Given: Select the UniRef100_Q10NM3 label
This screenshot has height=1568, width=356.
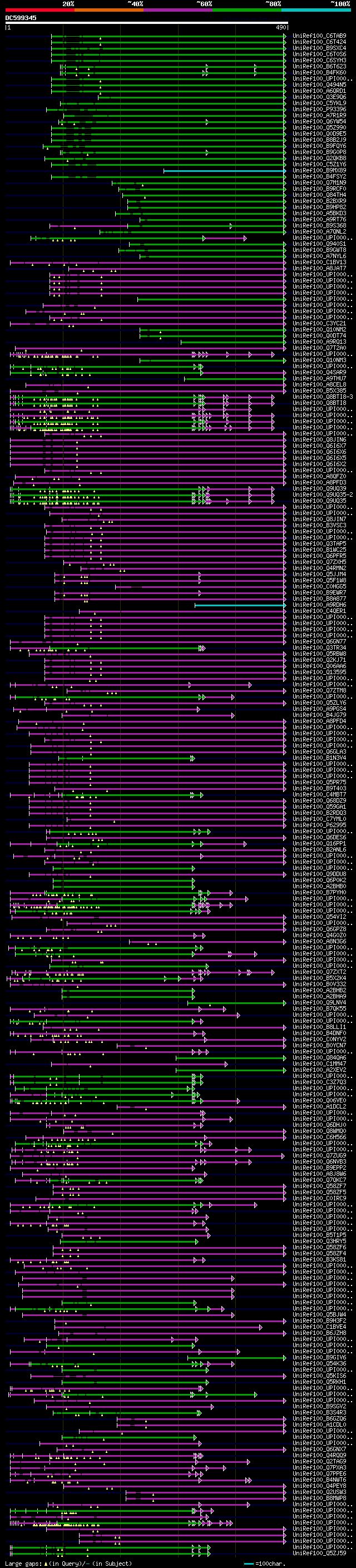Looking at the screenshot, I should [319, 360].
